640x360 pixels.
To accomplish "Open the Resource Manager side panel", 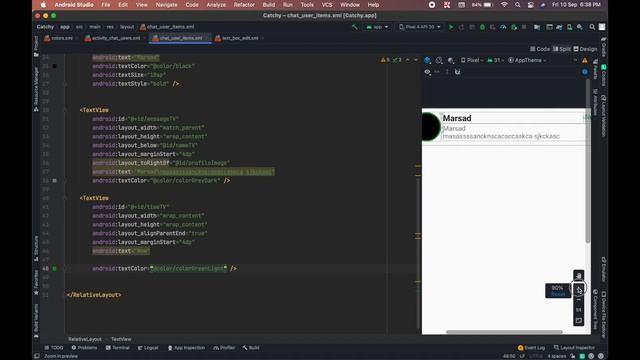I will (x=36, y=89).
